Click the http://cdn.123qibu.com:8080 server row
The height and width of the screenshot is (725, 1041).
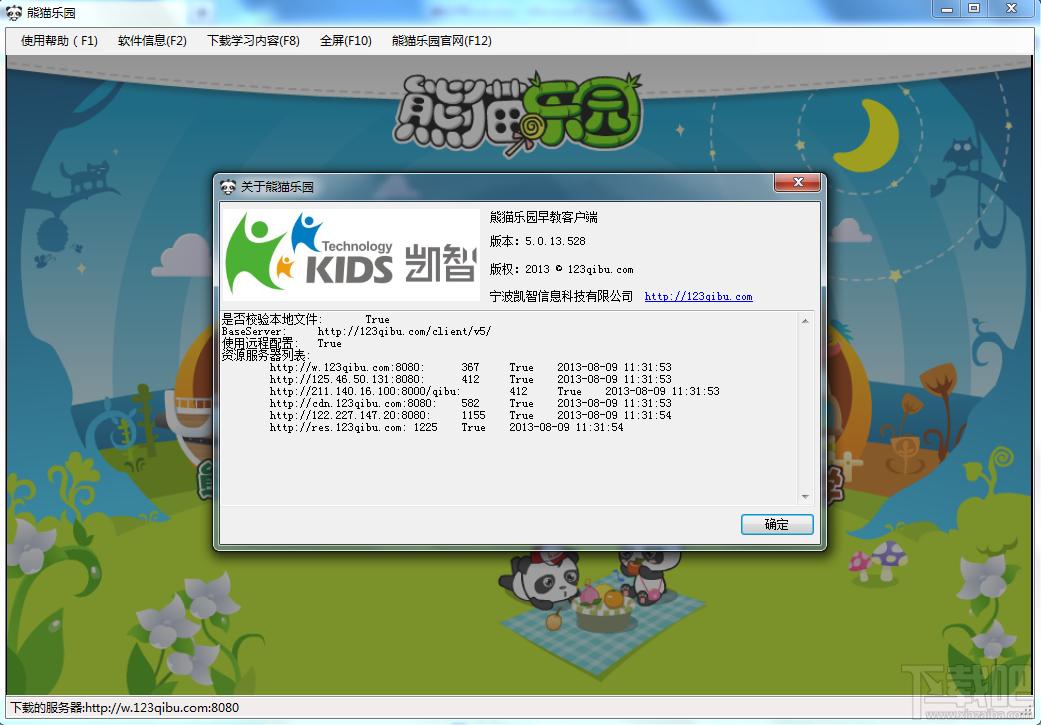(x=471, y=403)
